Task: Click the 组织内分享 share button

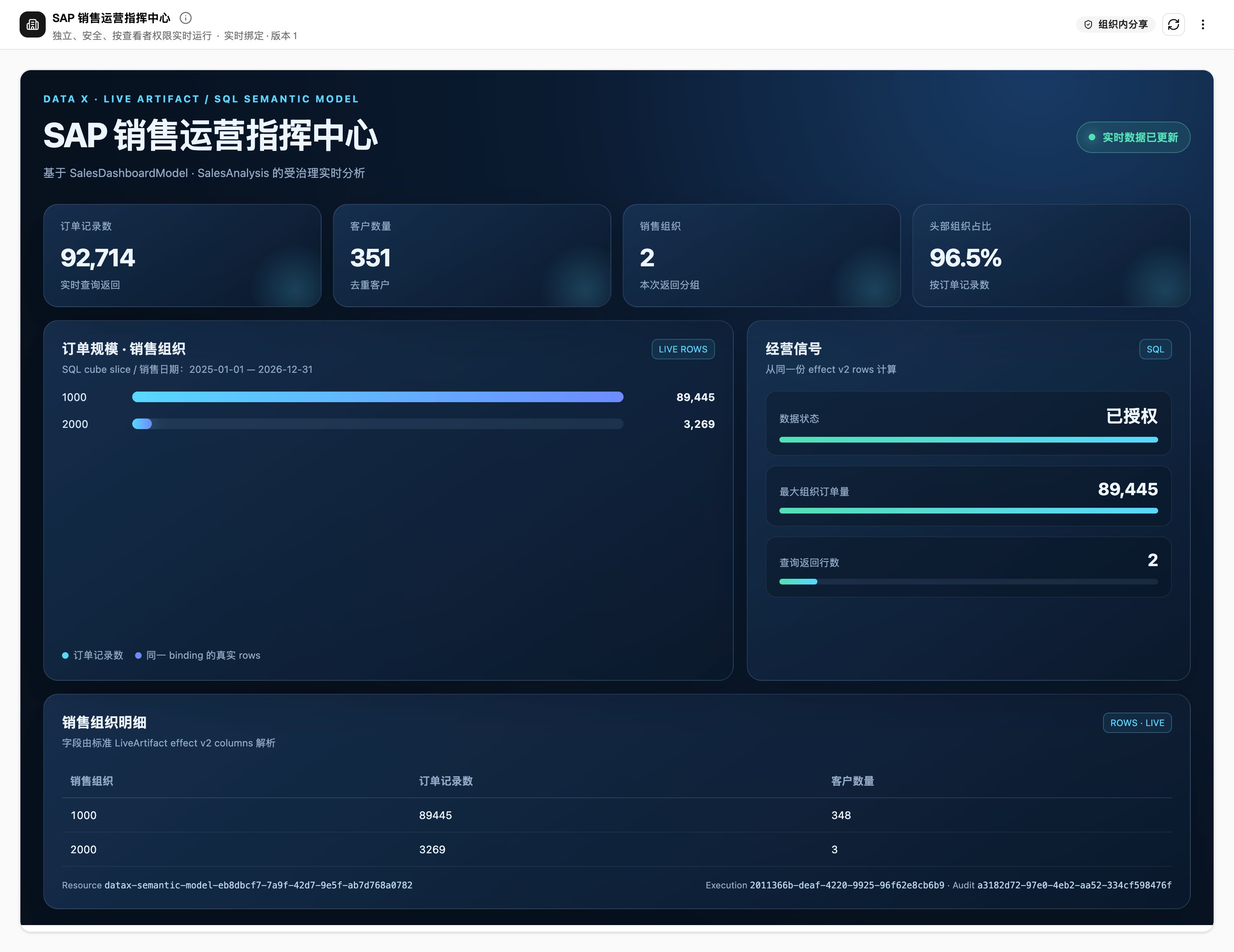Action: [1115, 24]
